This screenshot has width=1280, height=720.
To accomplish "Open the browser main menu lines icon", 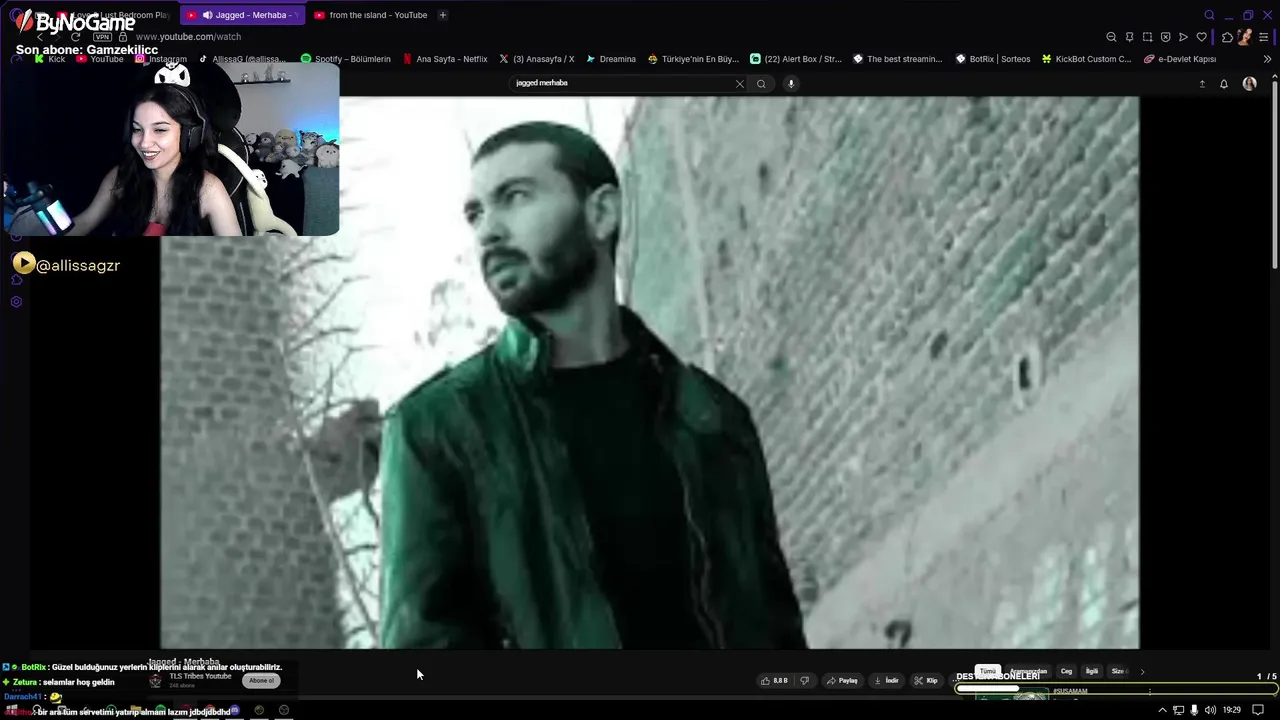I will [x=1264, y=37].
